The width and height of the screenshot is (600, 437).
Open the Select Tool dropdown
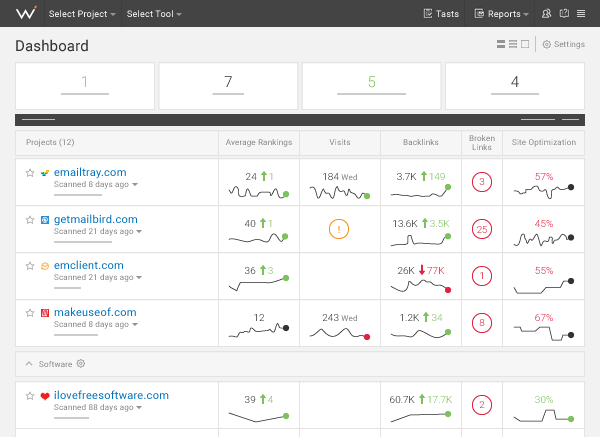pos(154,14)
